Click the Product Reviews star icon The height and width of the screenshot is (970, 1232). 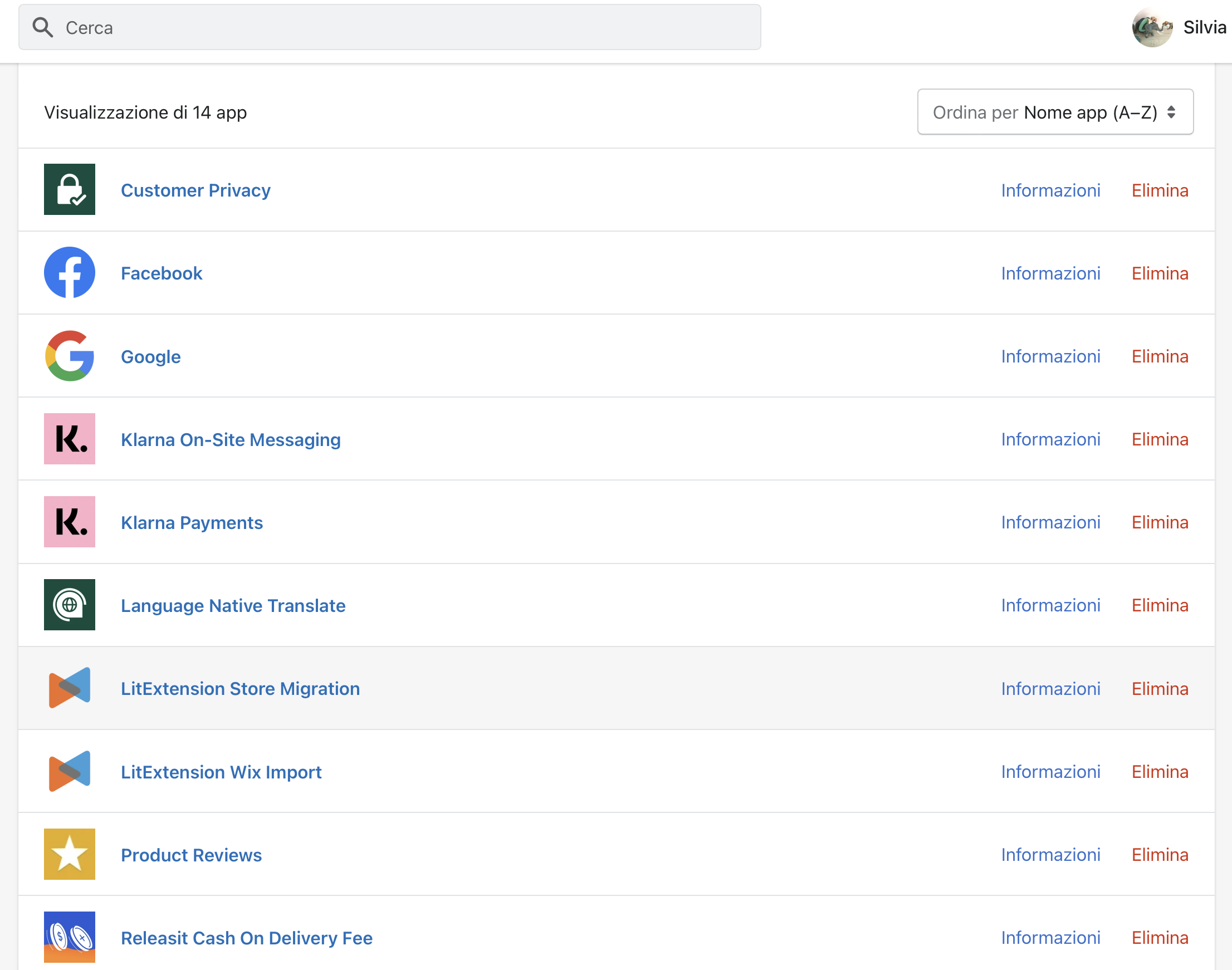pyautogui.click(x=69, y=854)
